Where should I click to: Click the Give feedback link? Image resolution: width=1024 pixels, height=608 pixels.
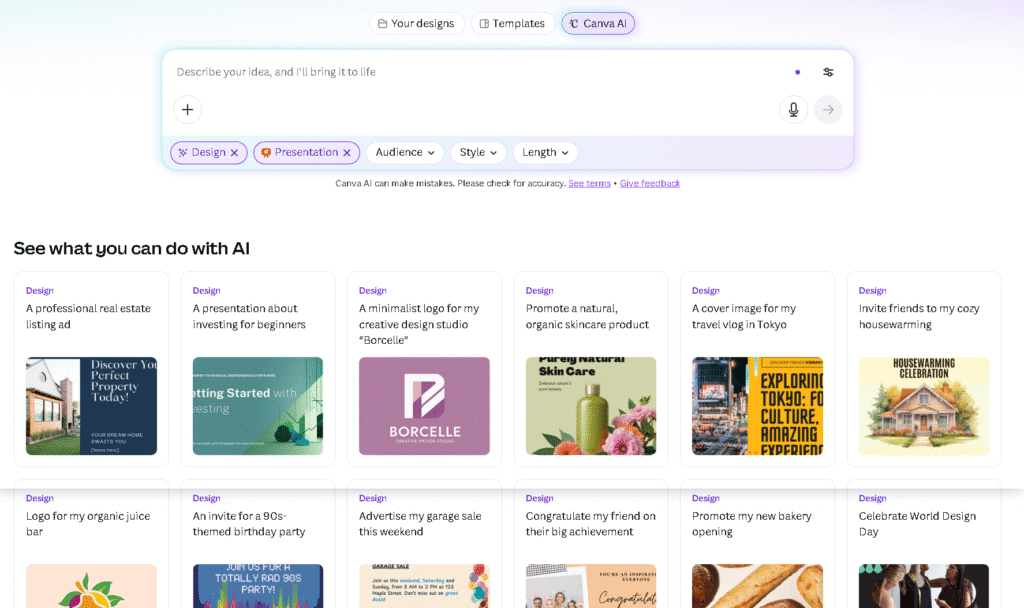650,184
